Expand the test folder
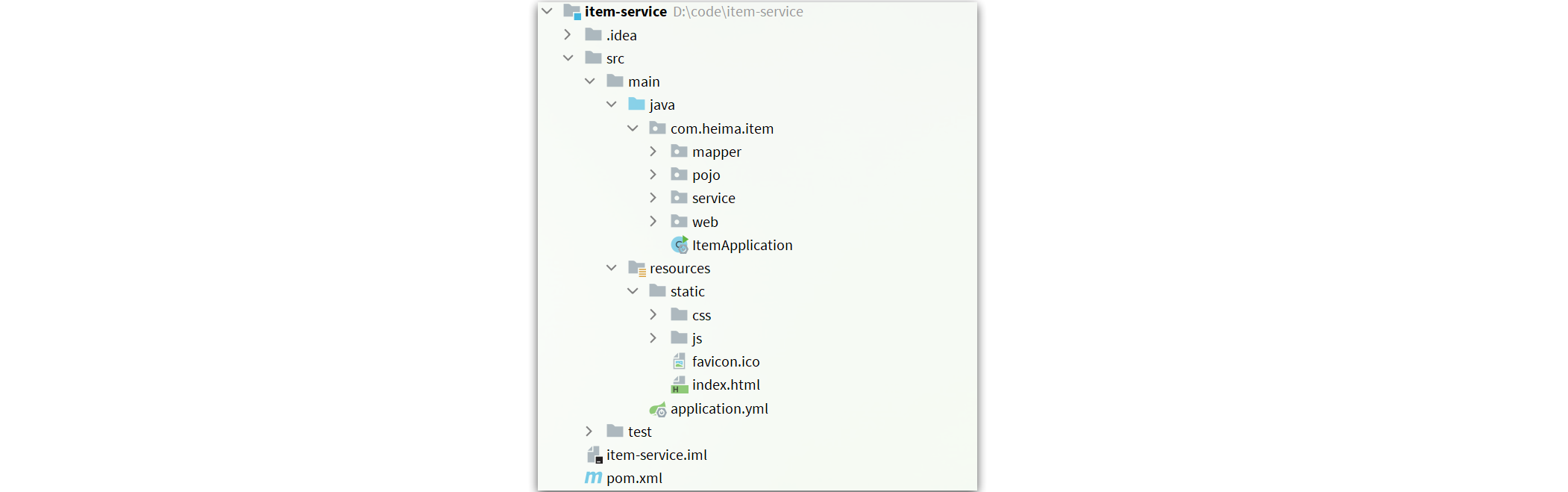The image size is (1568, 492). pyautogui.click(x=589, y=432)
